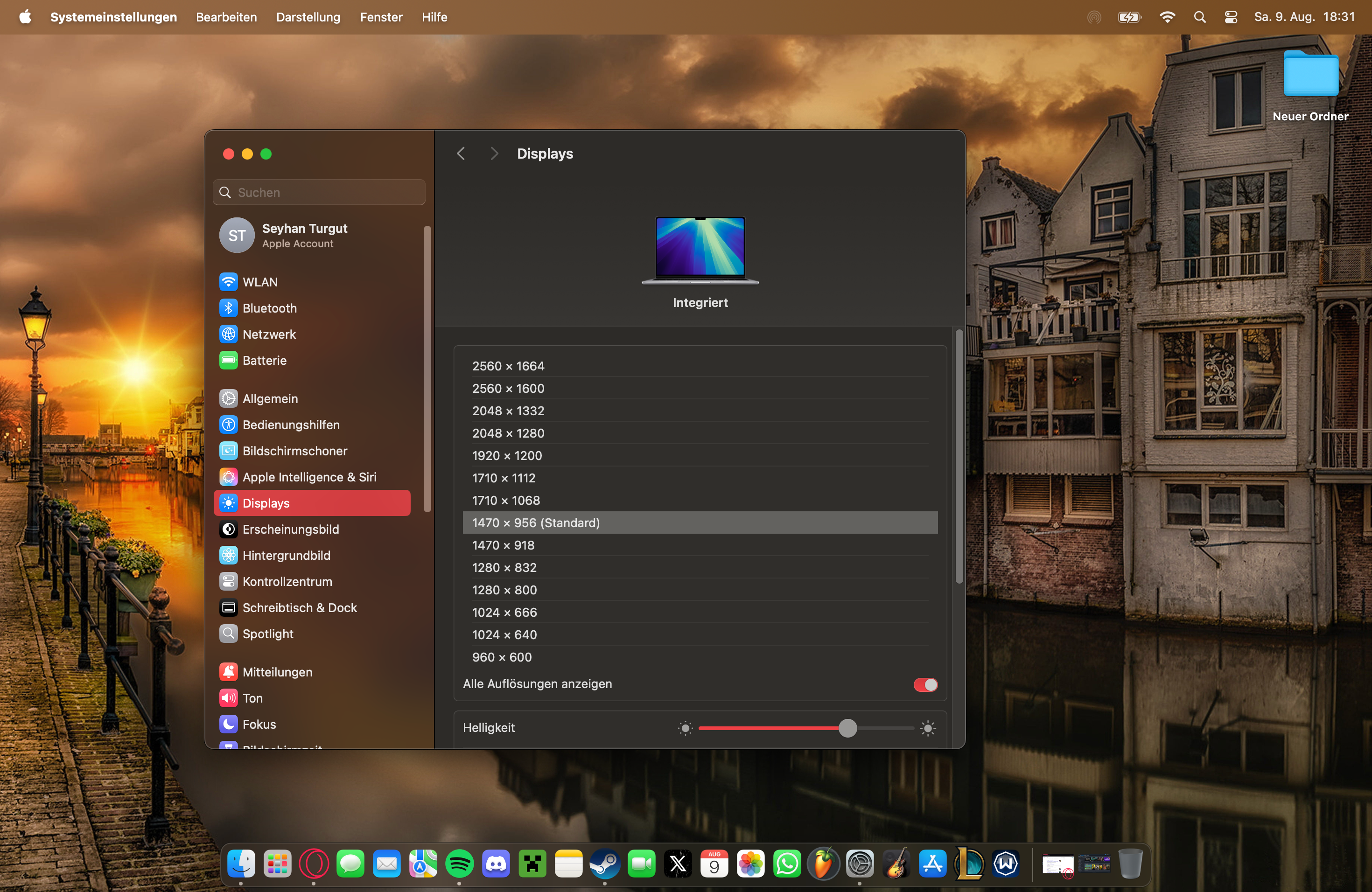Open Bedienungshilfen settings
This screenshot has height=892, width=1372.
pyautogui.click(x=312, y=425)
